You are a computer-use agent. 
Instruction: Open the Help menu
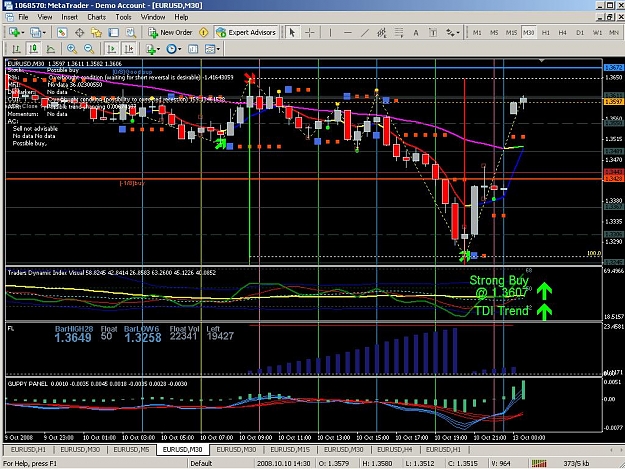point(181,17)
